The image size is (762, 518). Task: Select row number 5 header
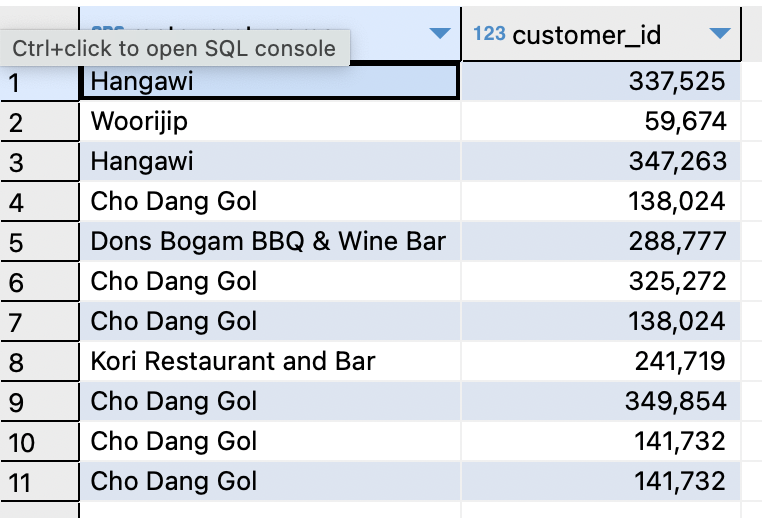click(39, 242)
